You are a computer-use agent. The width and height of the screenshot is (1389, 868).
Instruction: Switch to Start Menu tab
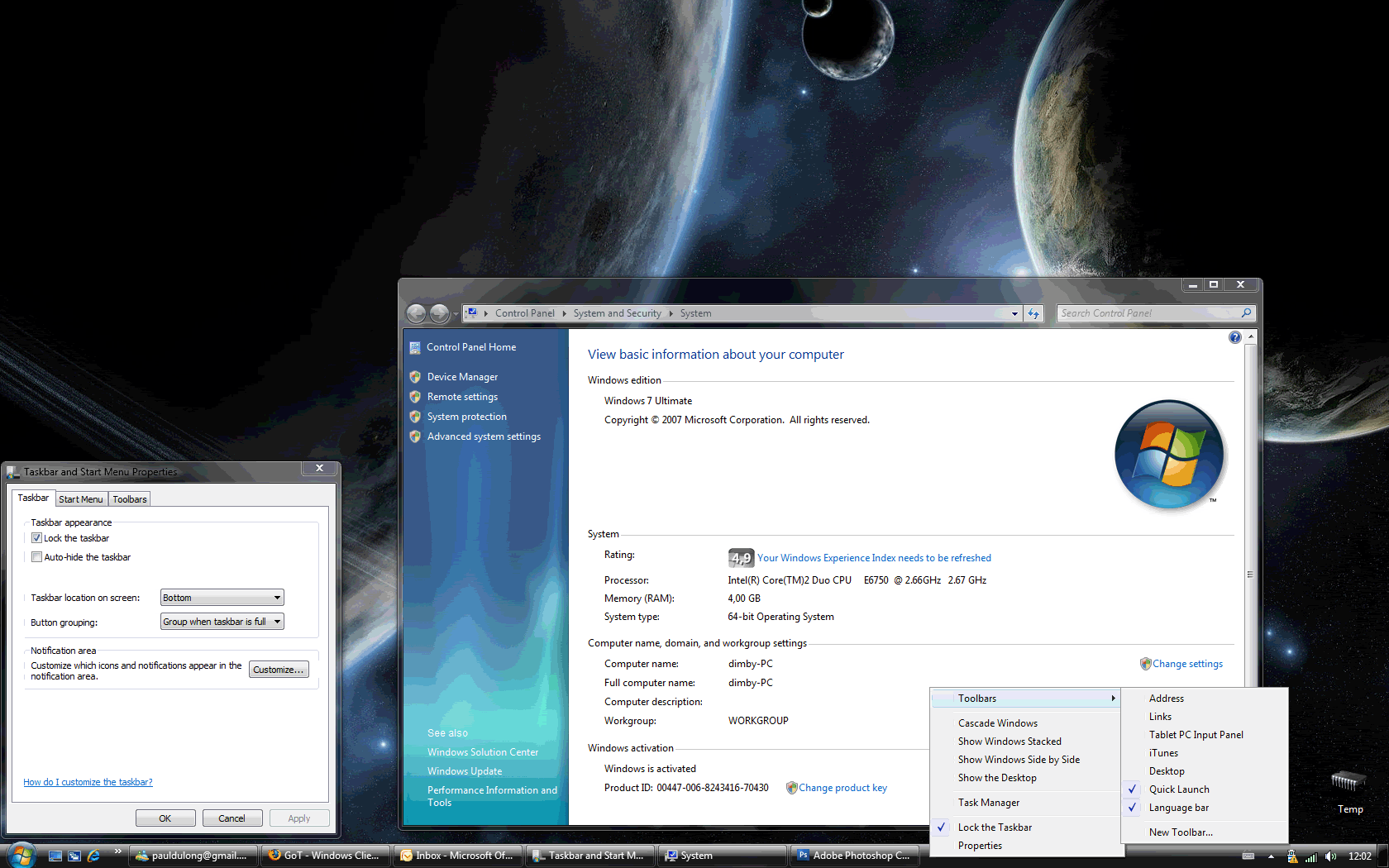click(81, 499)
